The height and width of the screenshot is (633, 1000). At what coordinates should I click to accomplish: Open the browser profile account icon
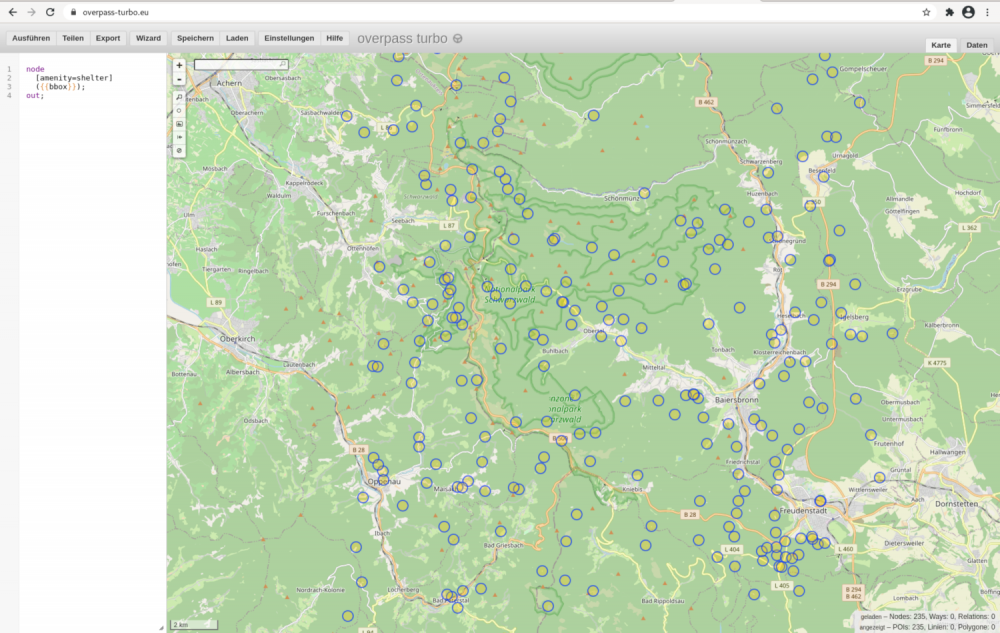(x=968, y=12)
